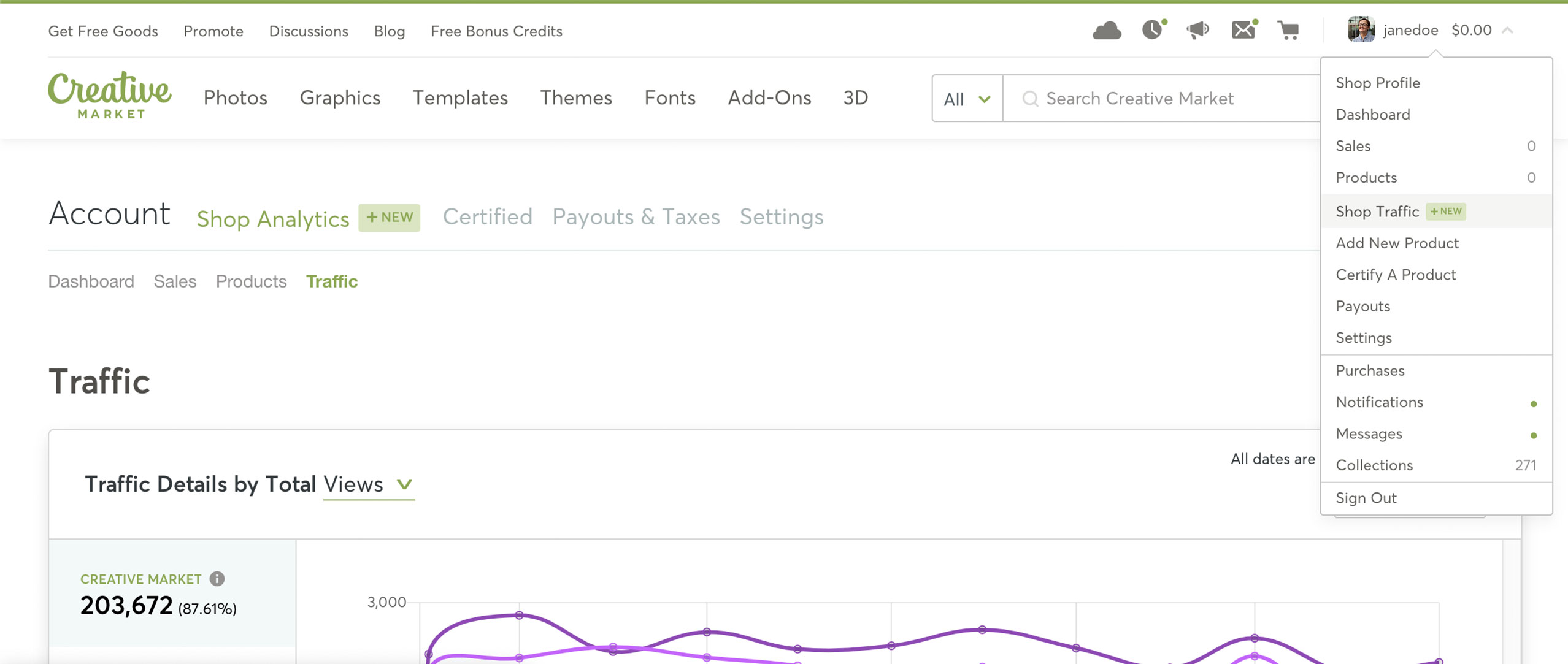
Task: Select Shop Traffic in account menu
Action: coord(1436,211)
